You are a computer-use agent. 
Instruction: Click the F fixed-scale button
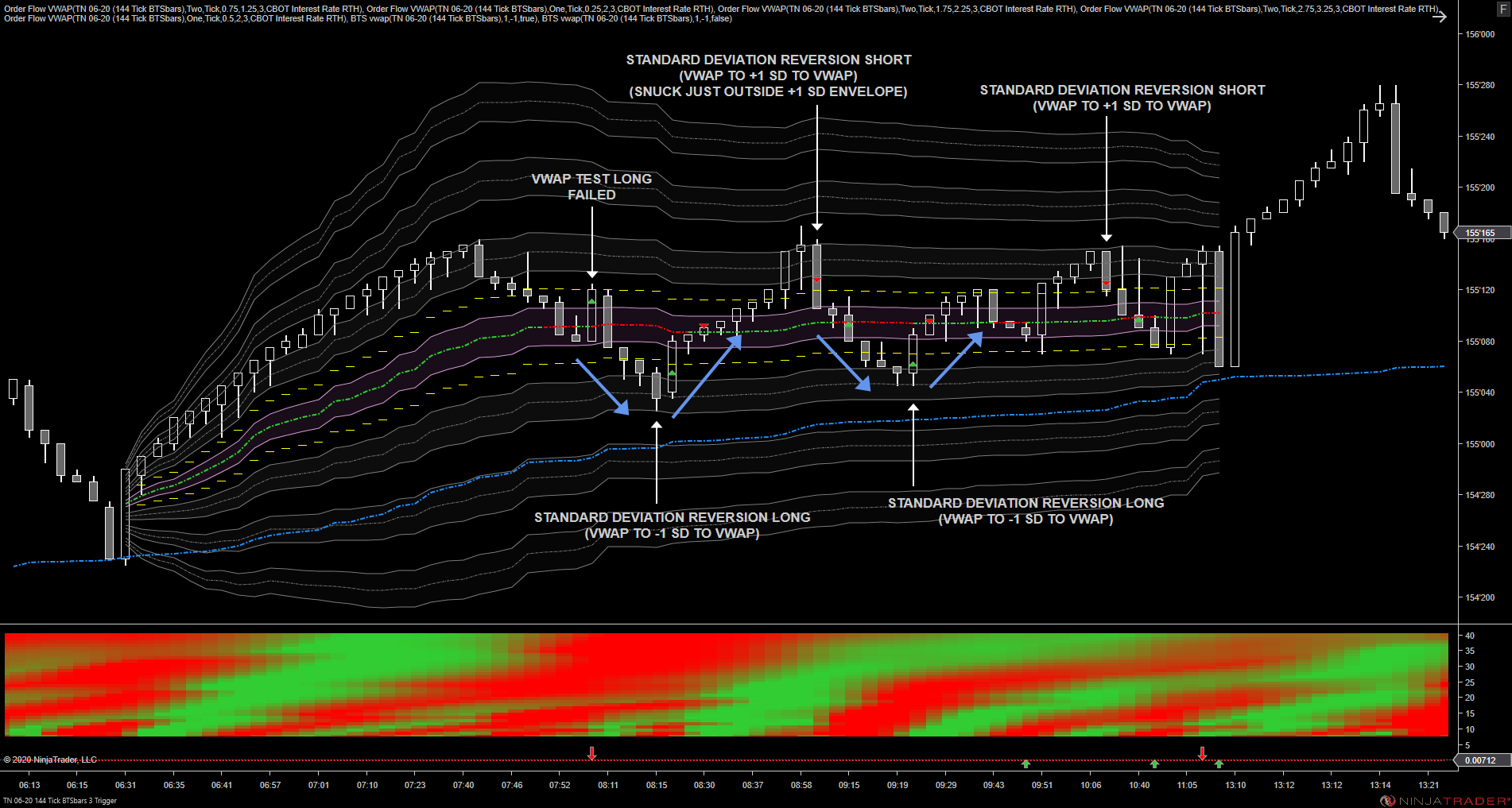1502,10
